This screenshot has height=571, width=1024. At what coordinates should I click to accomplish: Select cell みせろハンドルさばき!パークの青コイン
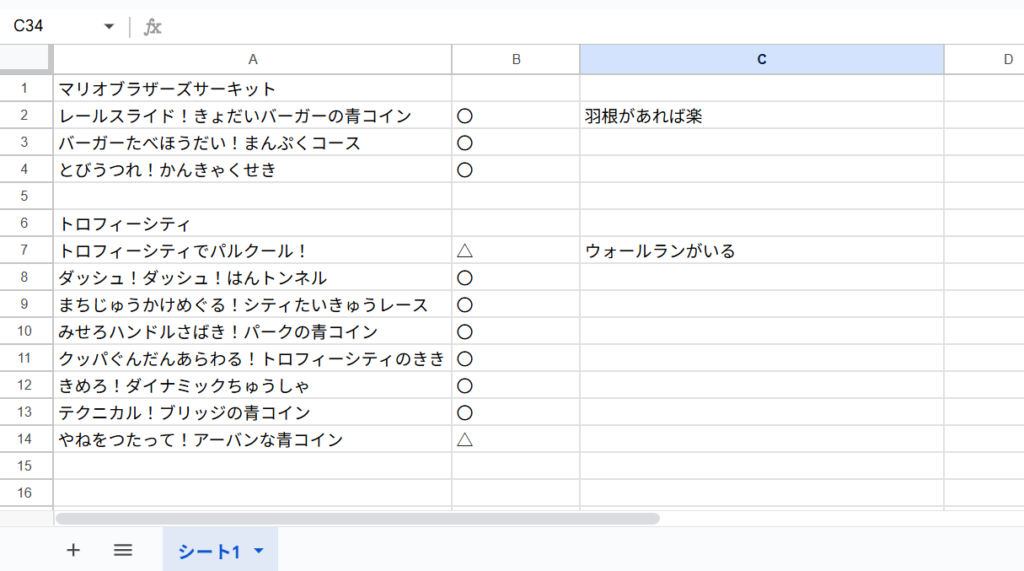point(253,332)
